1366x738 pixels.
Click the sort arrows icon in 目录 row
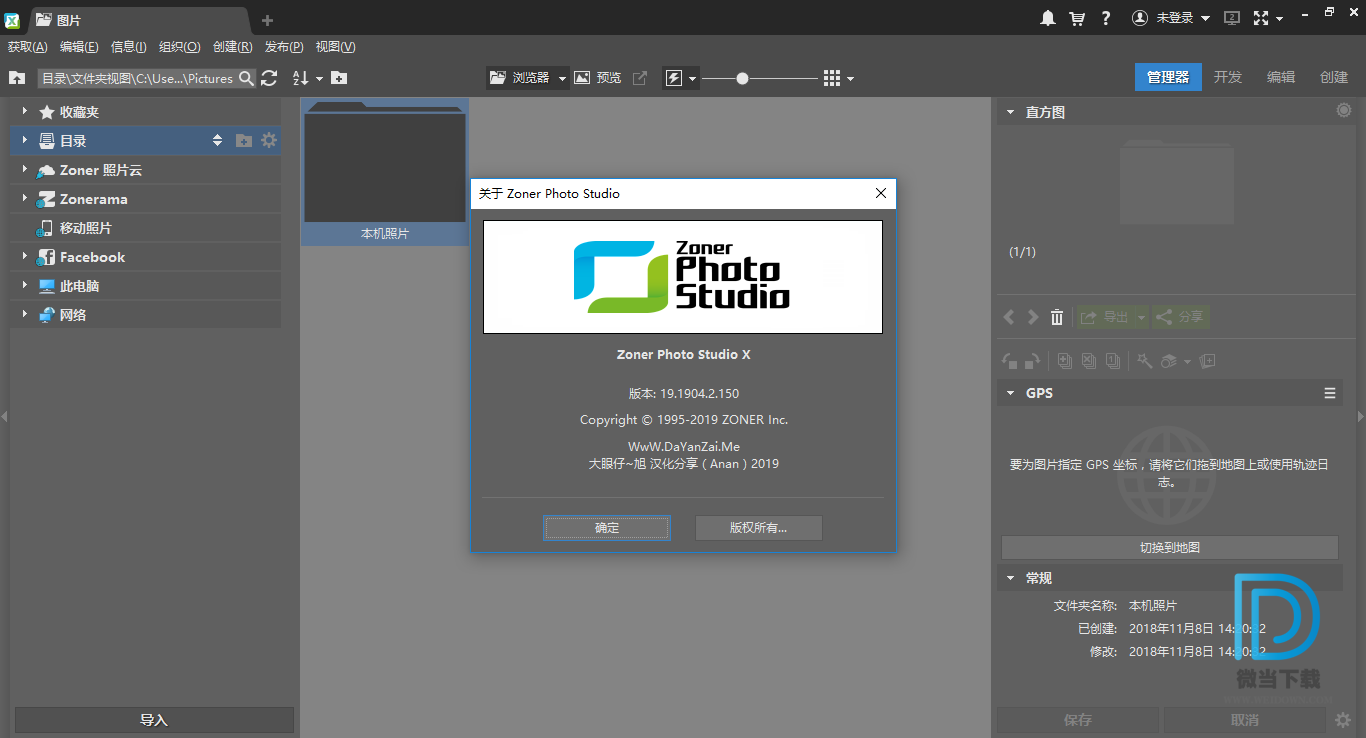[x=217, y=141]
